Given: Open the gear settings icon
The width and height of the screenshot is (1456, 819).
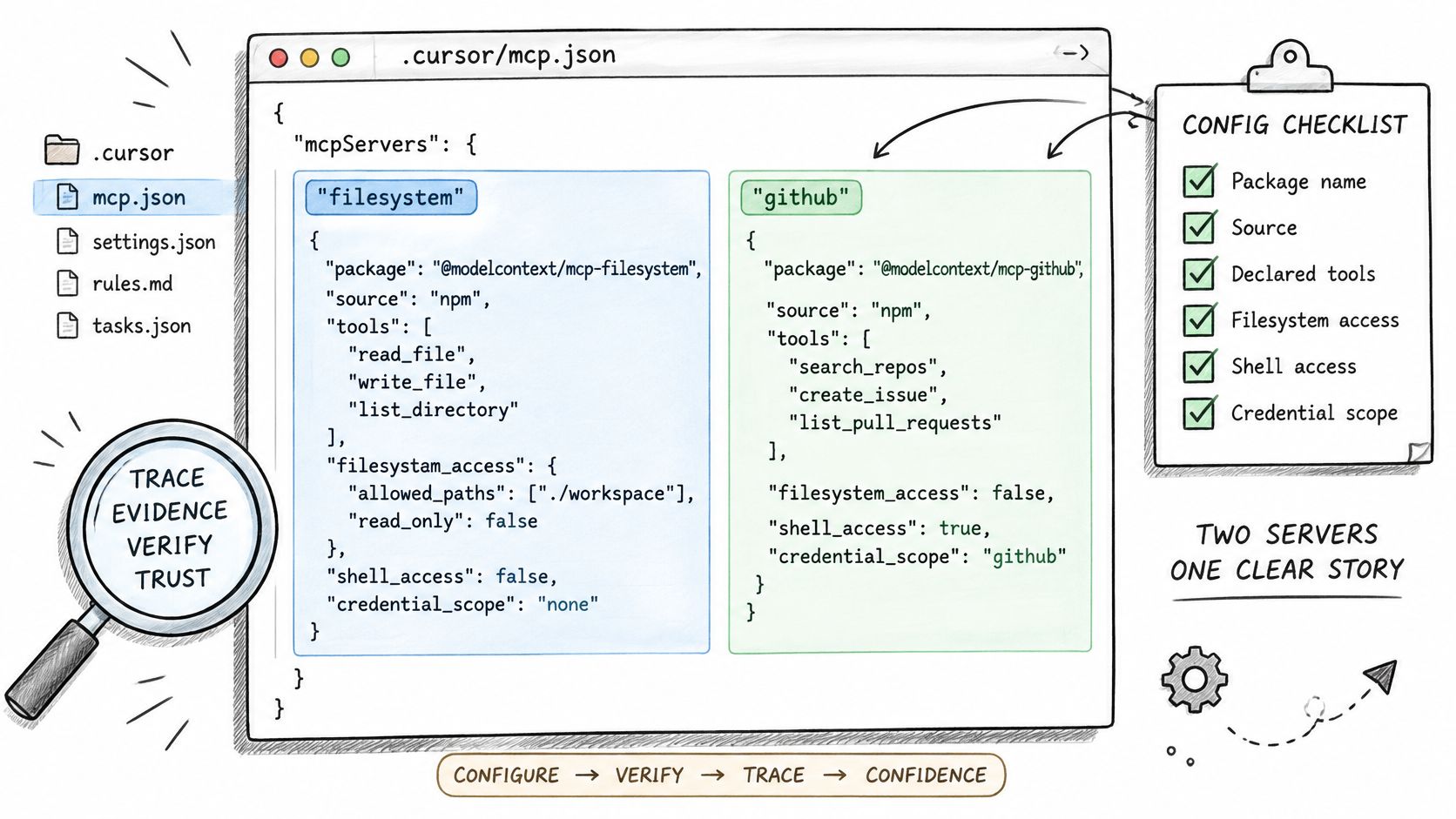Looking at the screenshot, I should click(1194, 679).
